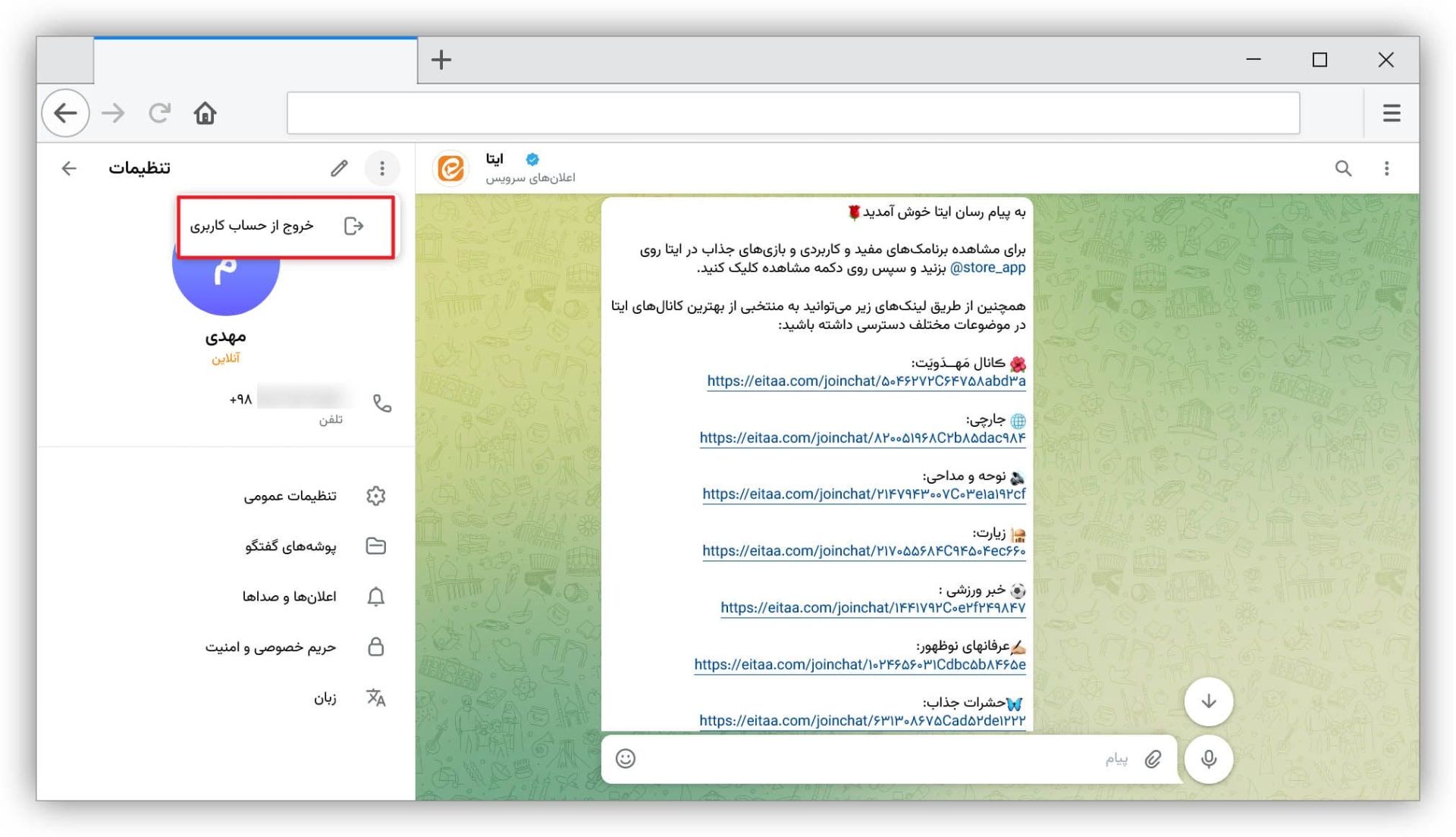Open the جارچی channel joinchat link

click(862, 438)
